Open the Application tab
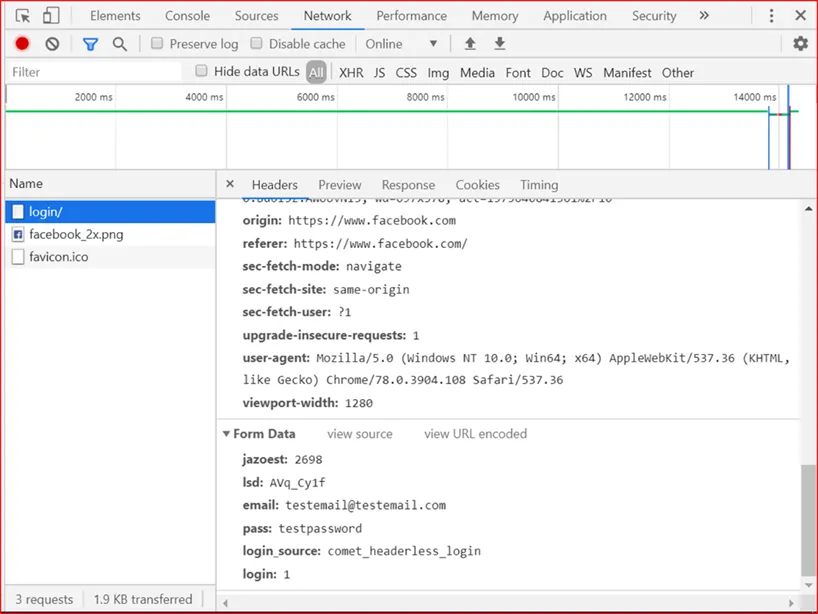The height and width of the screenshot is (614, 818). [x=575, y=16]
